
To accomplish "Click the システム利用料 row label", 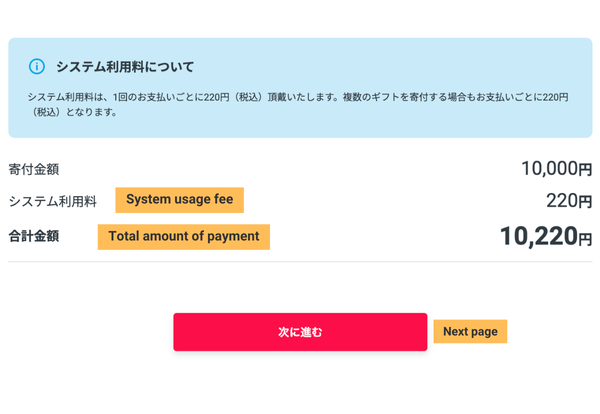I will [52, 201].
